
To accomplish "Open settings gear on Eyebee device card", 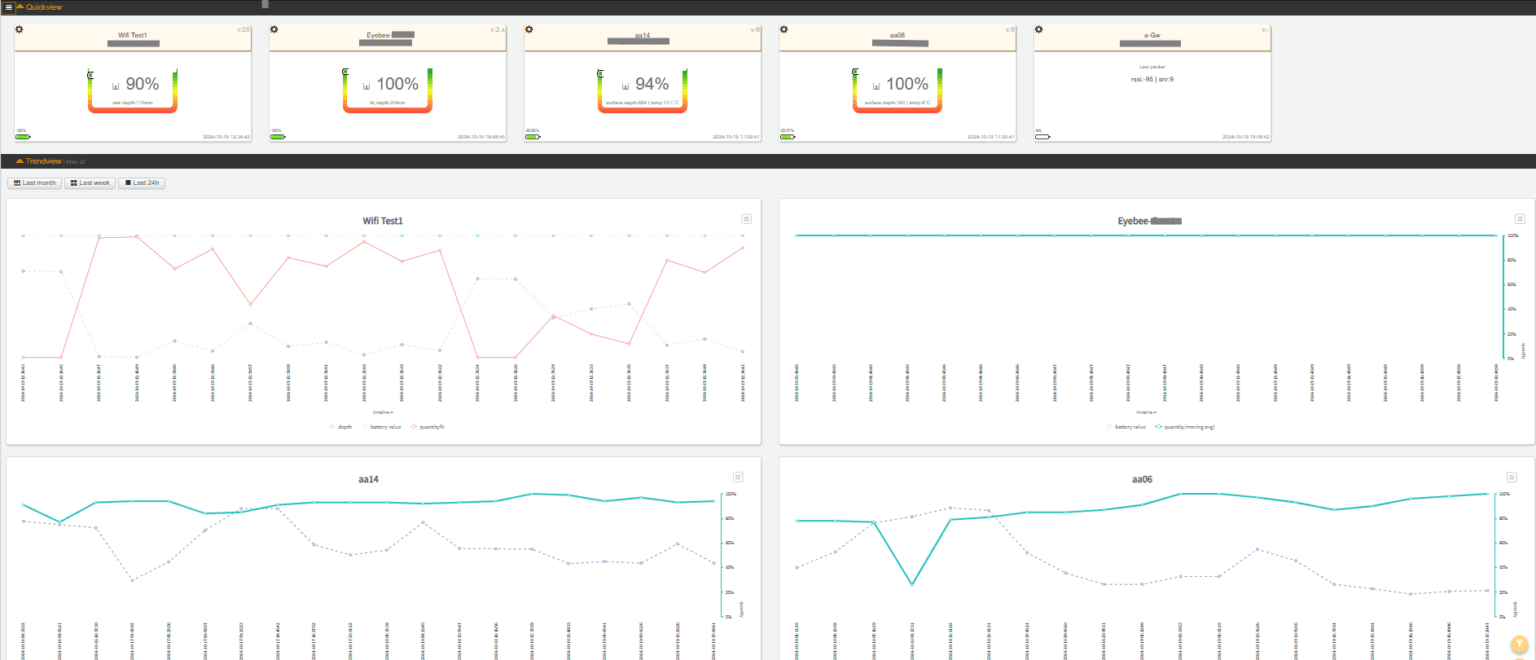I will 274,29.
